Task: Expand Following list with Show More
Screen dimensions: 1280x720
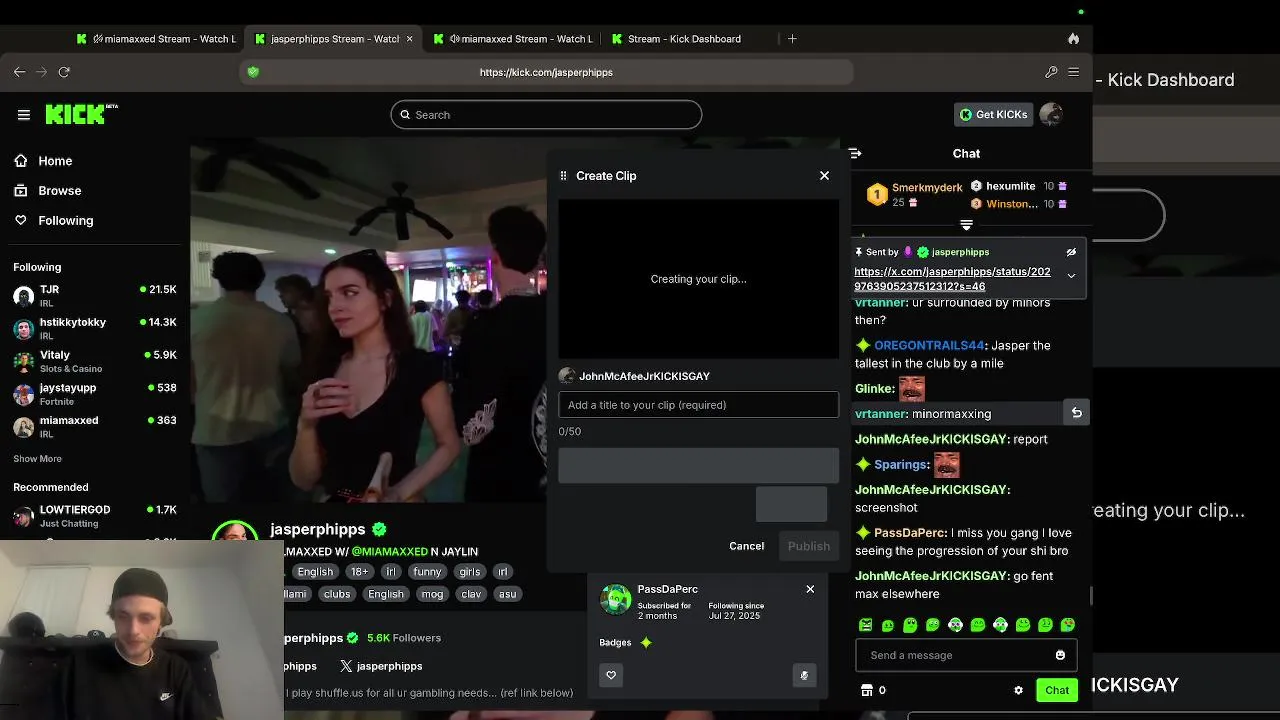Action: pos(37,459)
